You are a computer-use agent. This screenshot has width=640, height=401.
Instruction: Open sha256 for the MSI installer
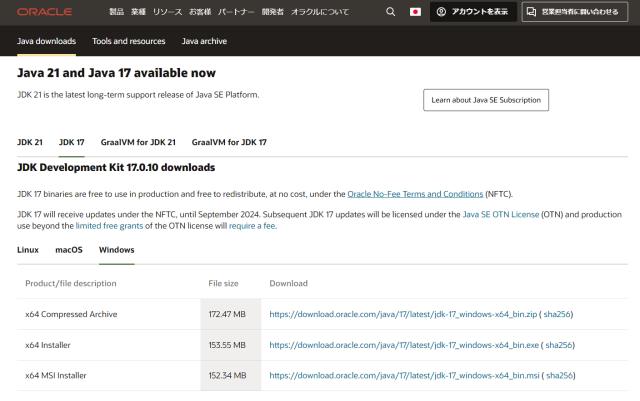coord(559,375)
